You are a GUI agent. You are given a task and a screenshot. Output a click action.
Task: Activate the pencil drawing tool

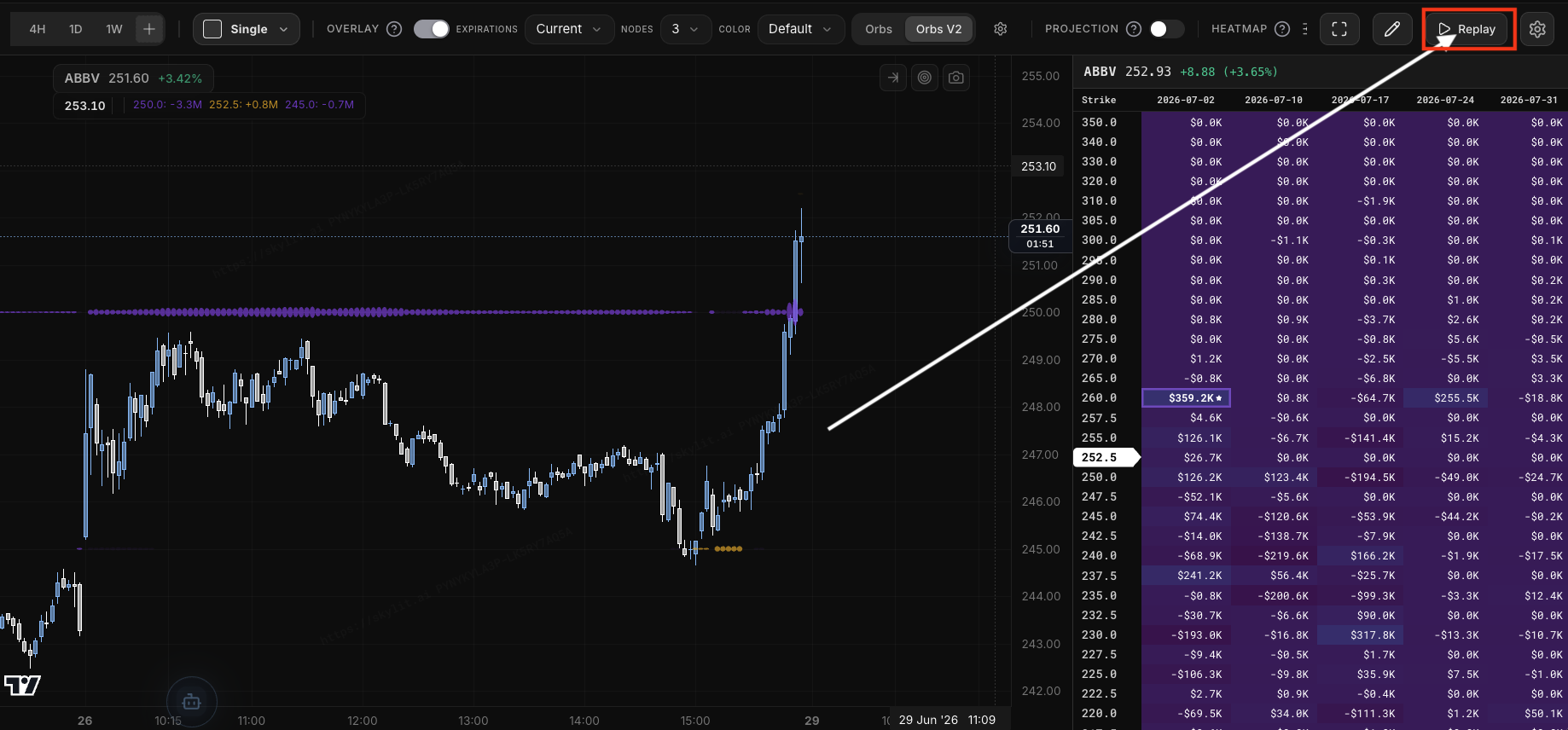click(1392, 29)
